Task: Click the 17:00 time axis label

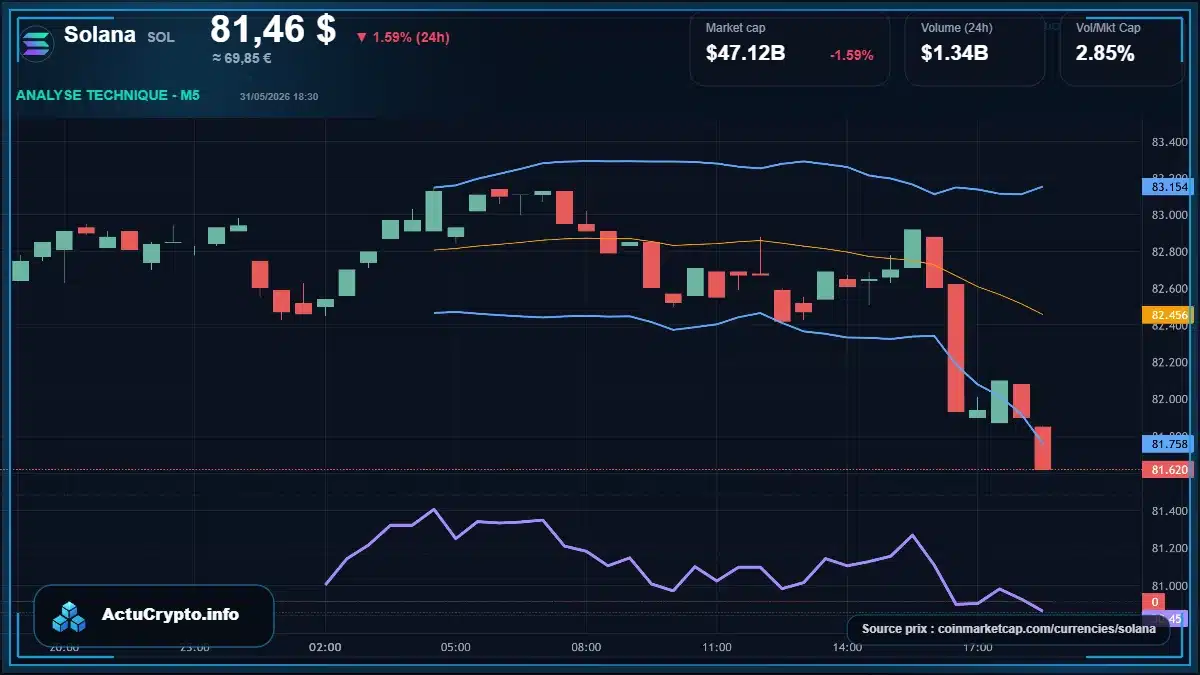Action: click(977, 648)
